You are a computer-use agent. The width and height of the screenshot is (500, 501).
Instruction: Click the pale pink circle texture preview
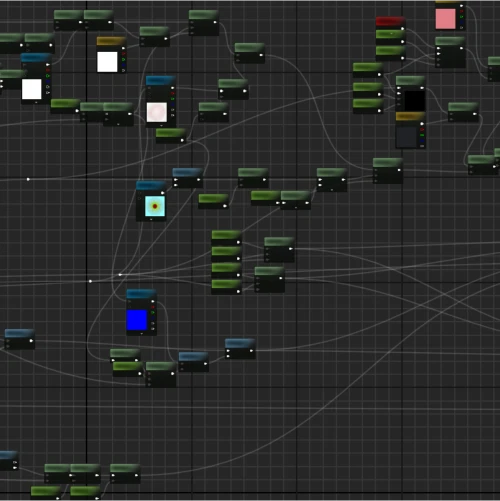157,112
